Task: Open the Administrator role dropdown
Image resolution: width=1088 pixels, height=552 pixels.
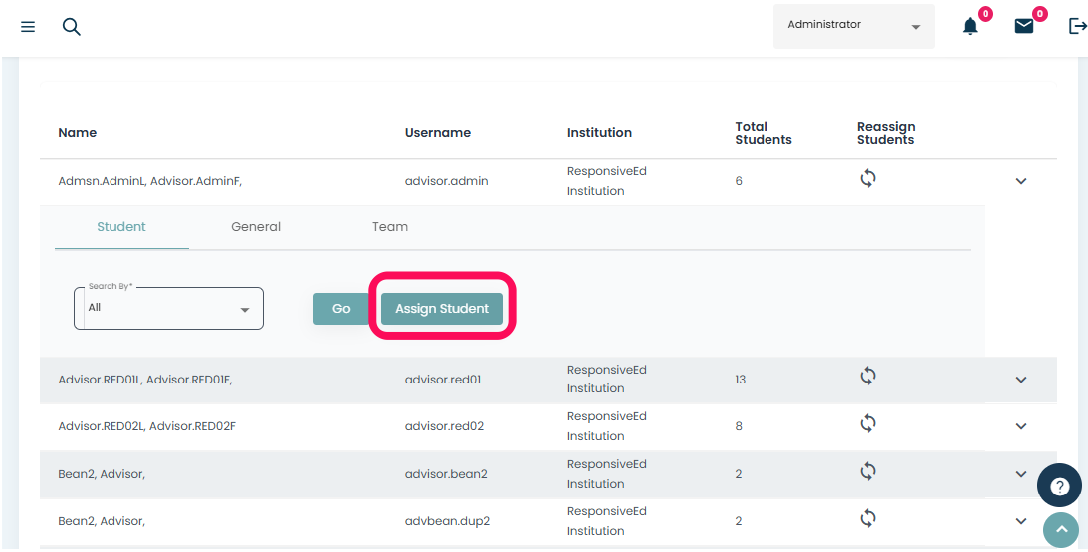Action: click(853, 26)
